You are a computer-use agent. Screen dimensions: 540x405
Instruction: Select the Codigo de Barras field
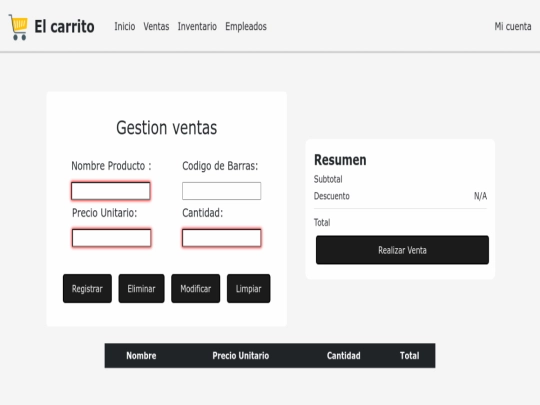[221, 191]
